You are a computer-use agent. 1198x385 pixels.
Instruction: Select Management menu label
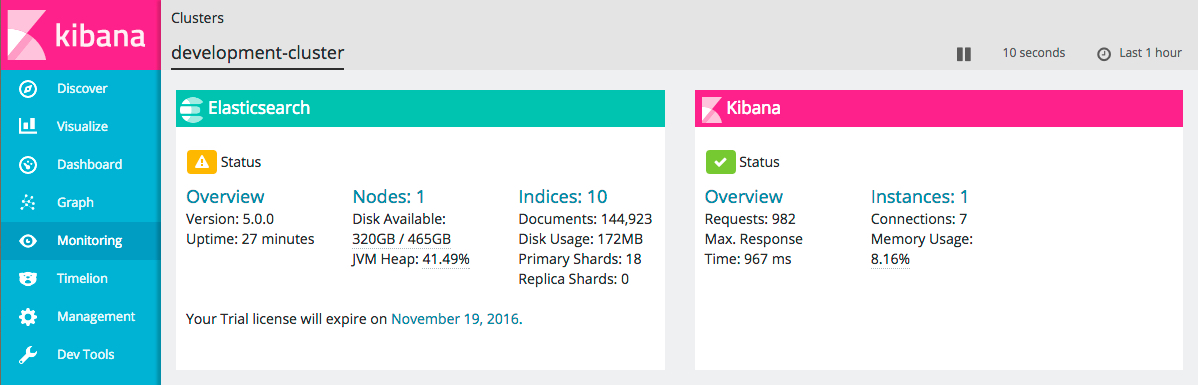pos(96,316)
